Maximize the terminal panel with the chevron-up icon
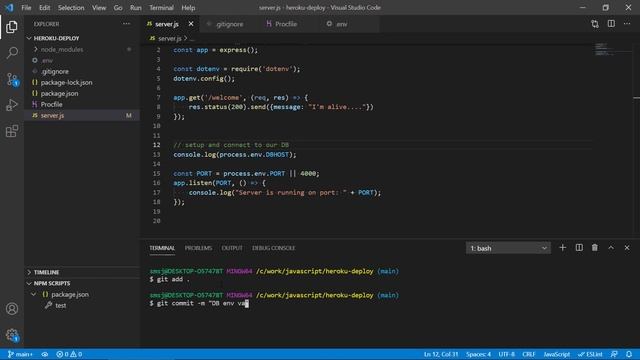 (x=611, y=248)
